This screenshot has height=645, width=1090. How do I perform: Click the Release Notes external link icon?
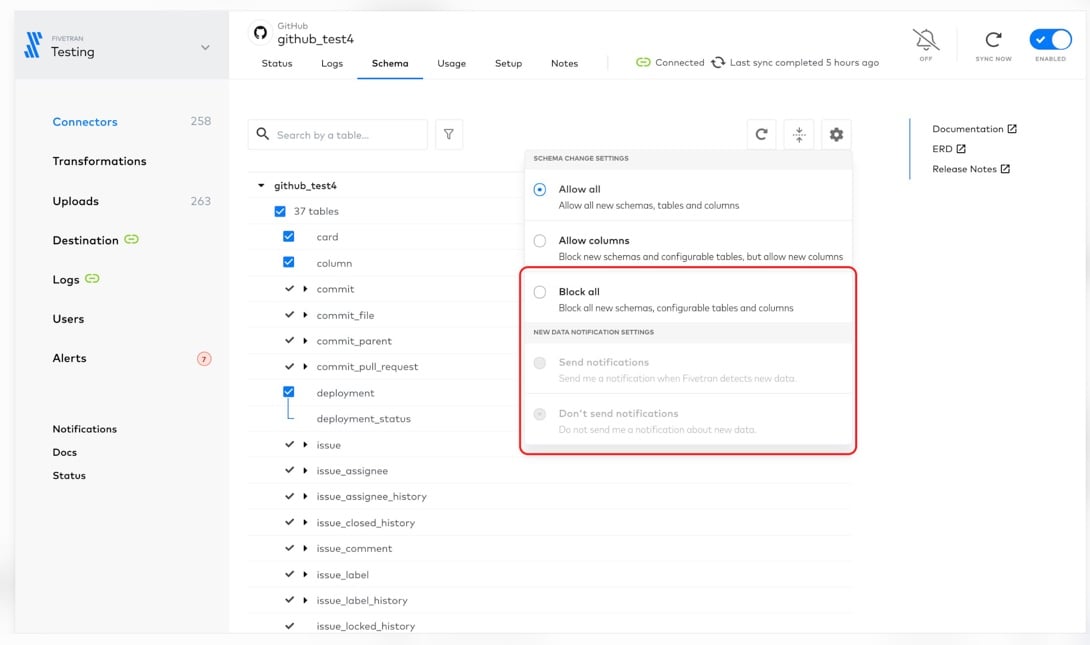1005,169
